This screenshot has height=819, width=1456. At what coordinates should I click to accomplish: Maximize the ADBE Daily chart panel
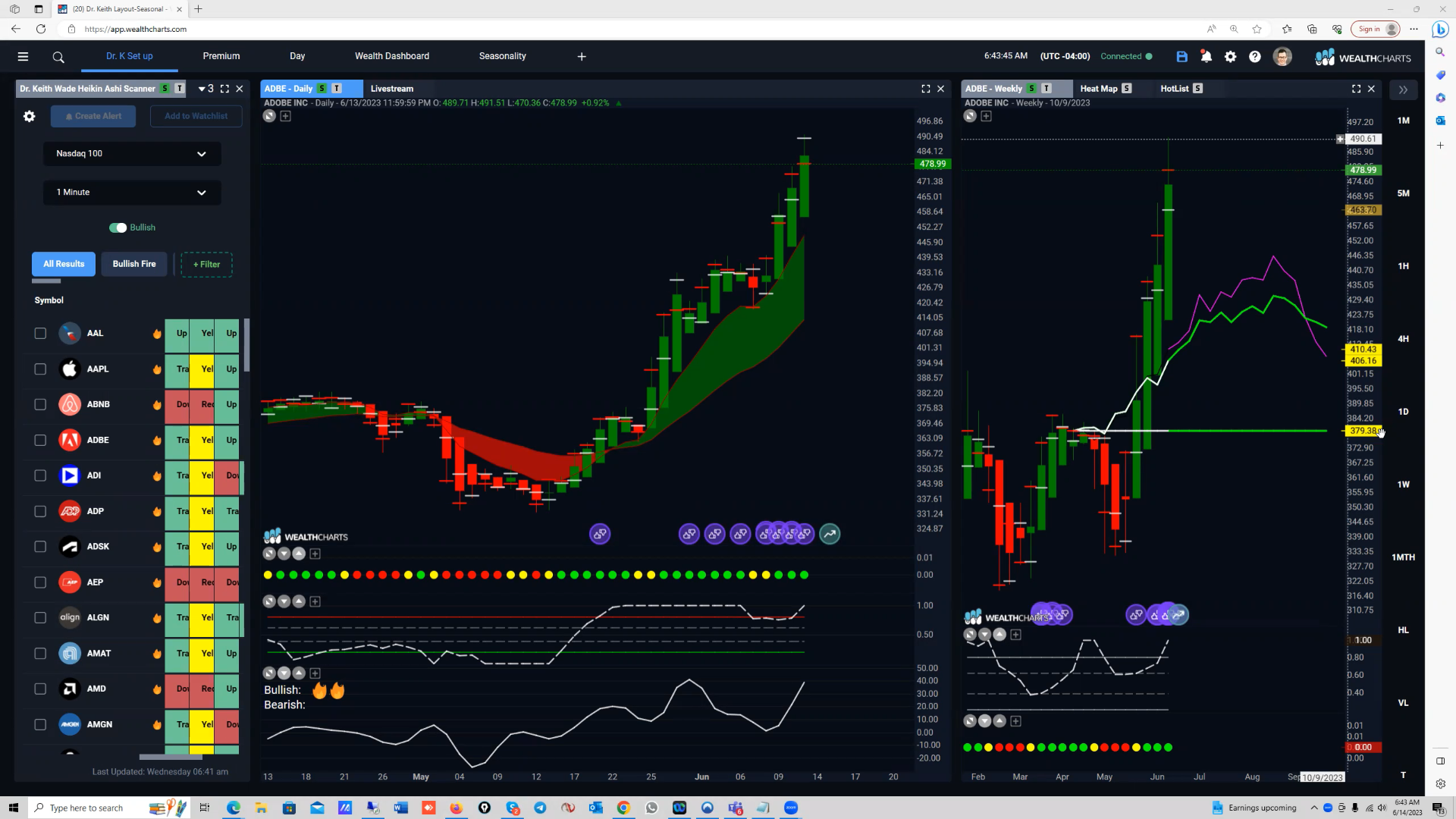click(926, 89)
